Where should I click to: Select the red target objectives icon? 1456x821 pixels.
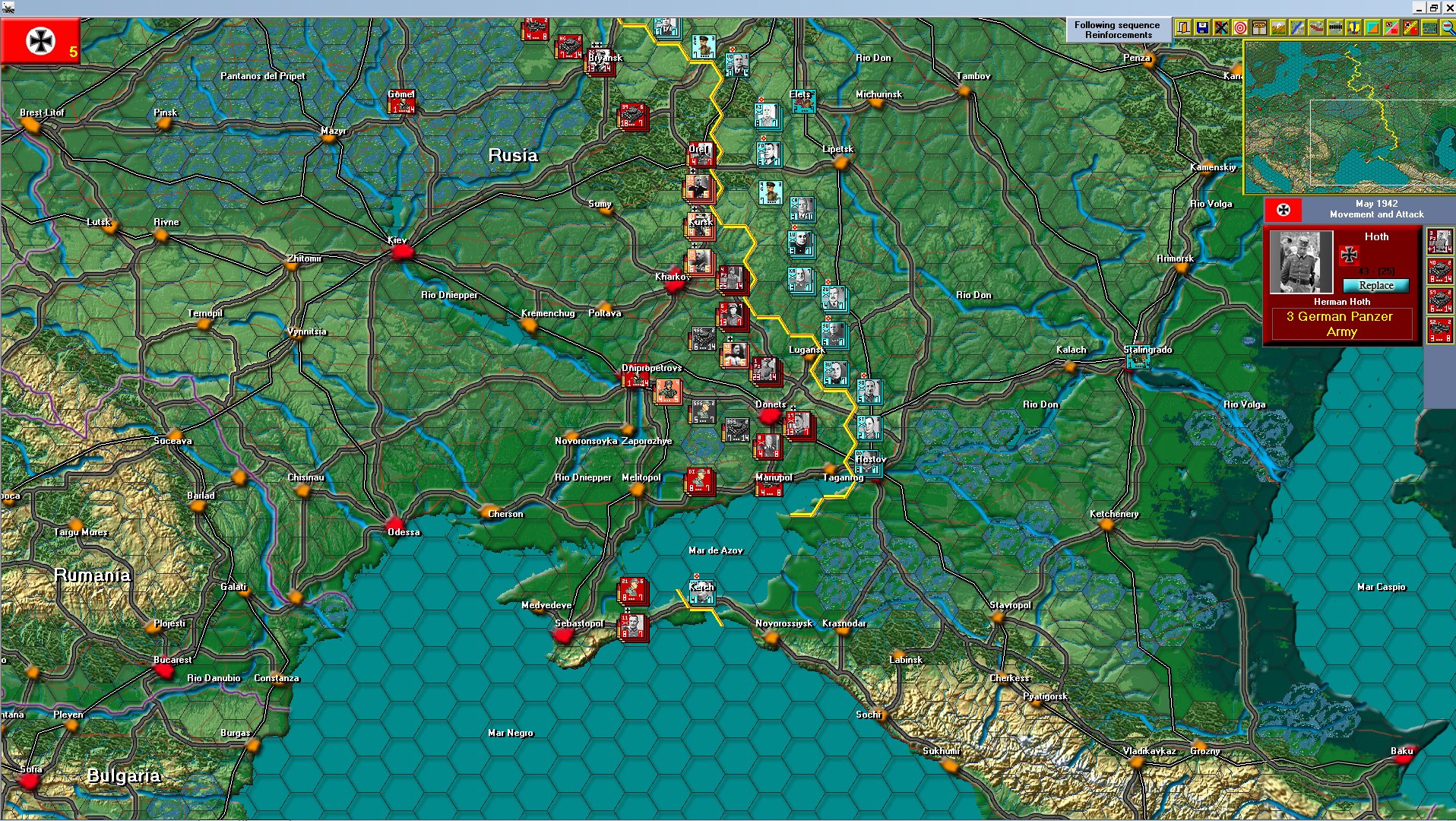[x=1240, y=28]
